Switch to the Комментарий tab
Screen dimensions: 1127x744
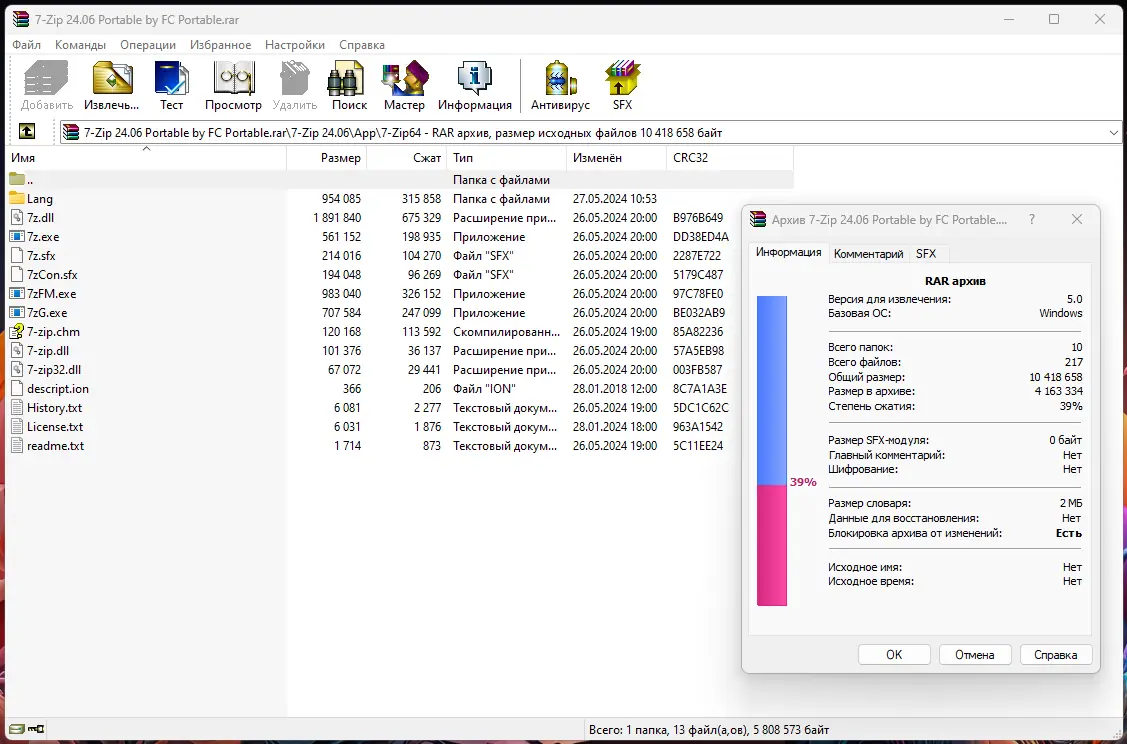pyautogui.click(x=868, y=253)
